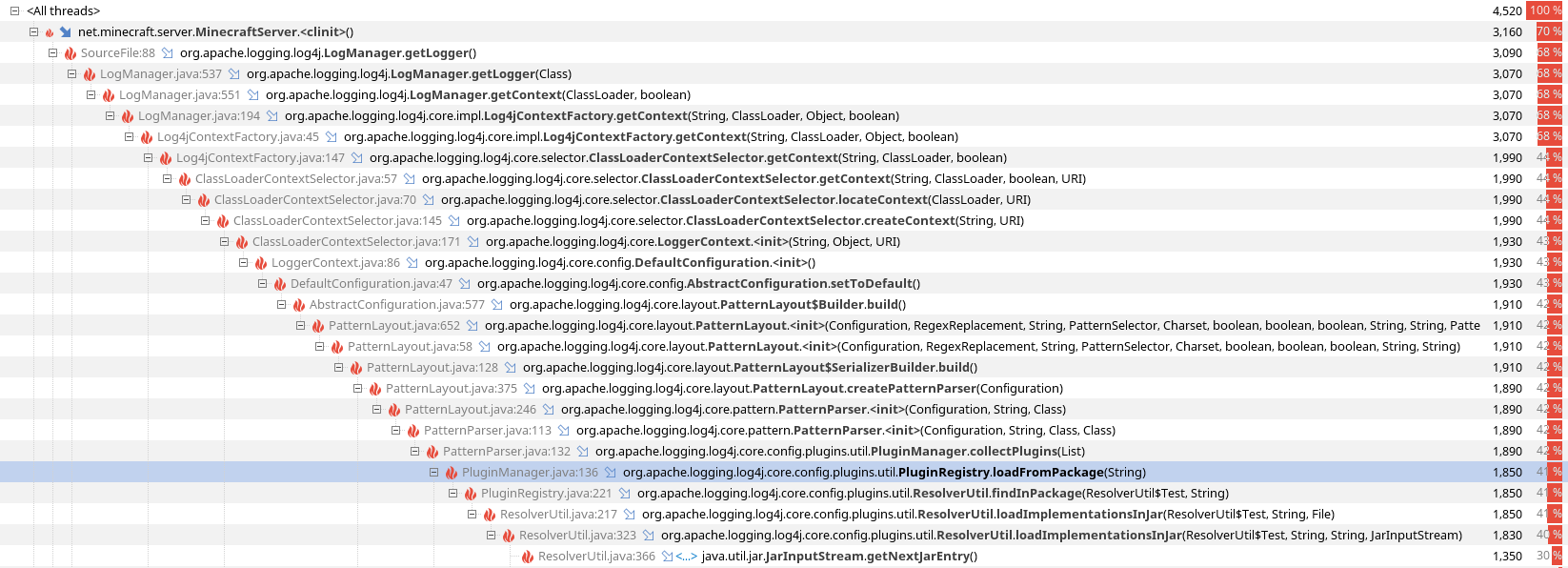Click the flame icon of Log4jContextFactory.java:45

[x=147, y=137]
